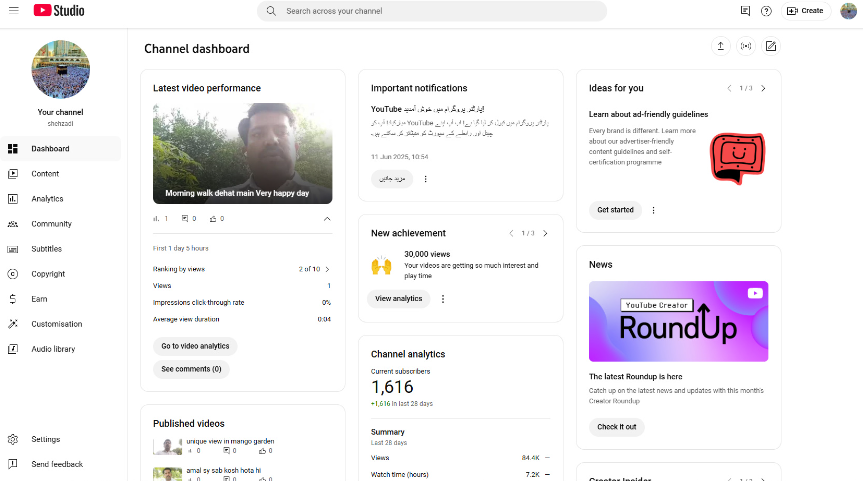
Task: Open the Help question mark icon
Action: click(766, 10)
